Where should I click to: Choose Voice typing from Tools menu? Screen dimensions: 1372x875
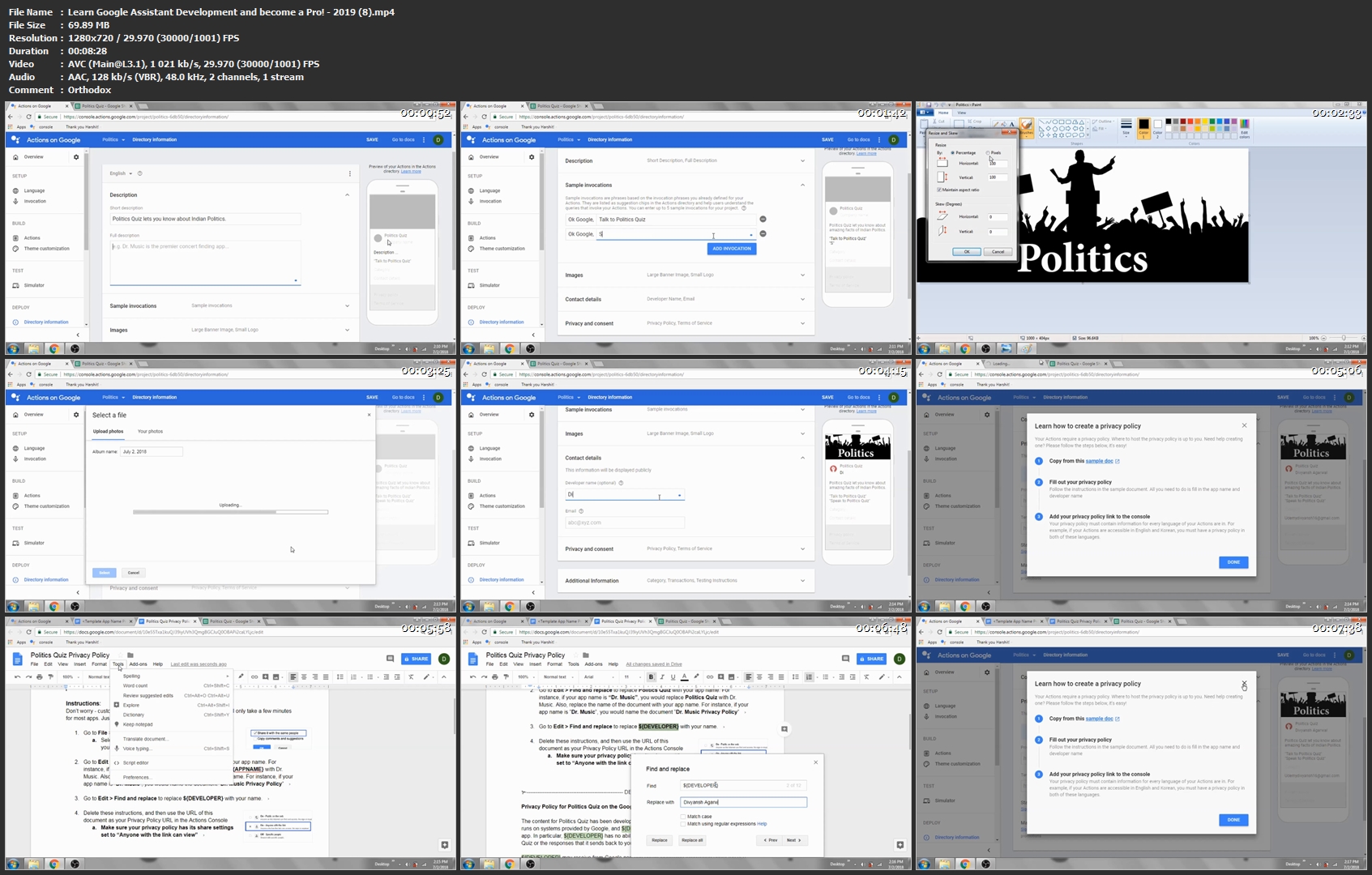pyautogui.click(x=173, y=749)
